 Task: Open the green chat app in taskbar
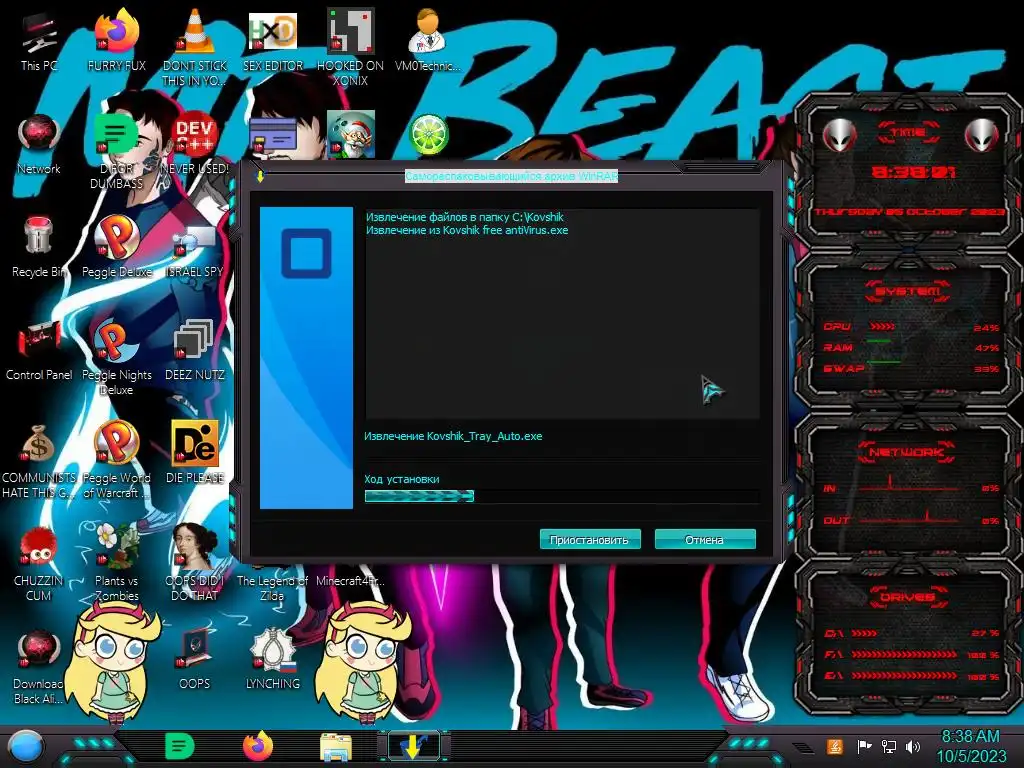point(180,746)
